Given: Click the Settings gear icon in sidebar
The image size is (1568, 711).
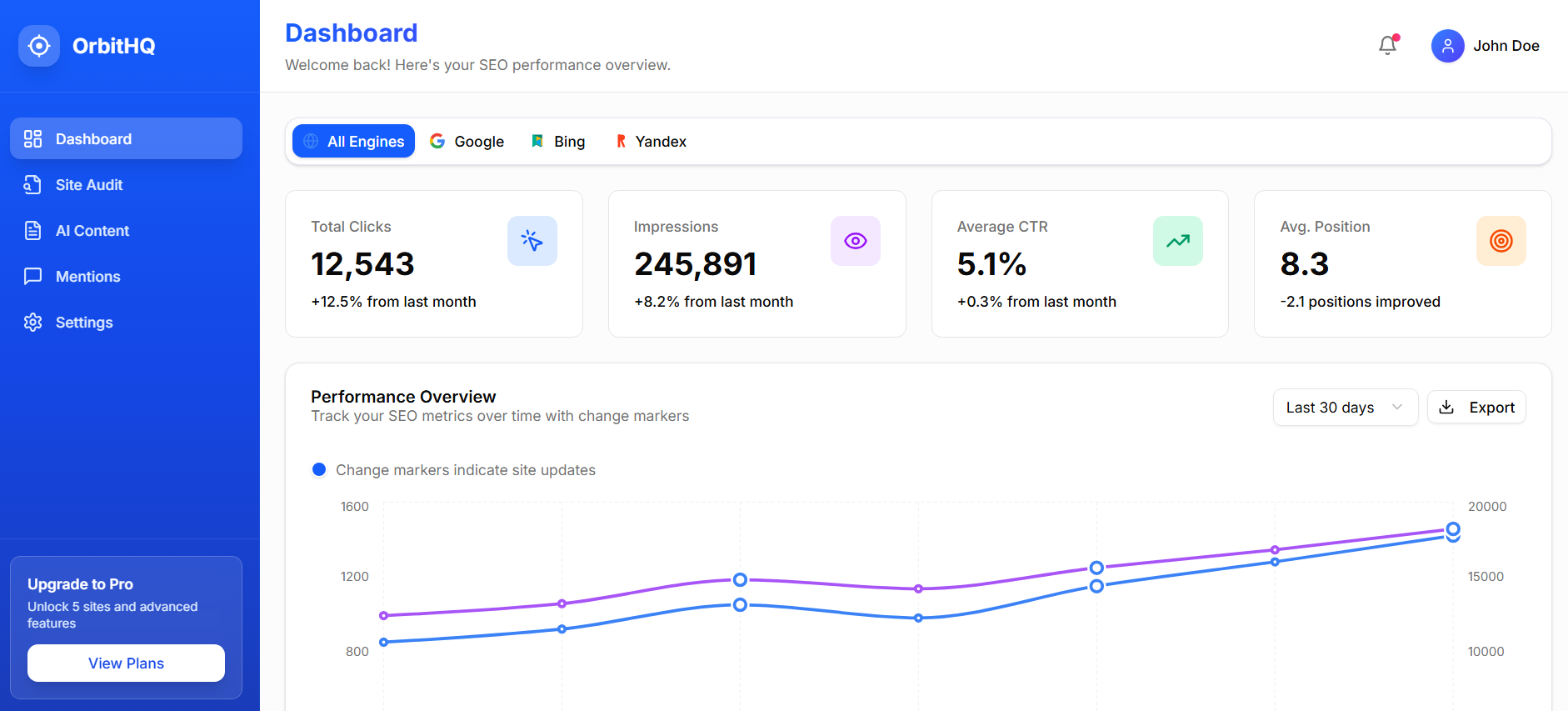Looking at the screenshot, I should tap(33, 323).
